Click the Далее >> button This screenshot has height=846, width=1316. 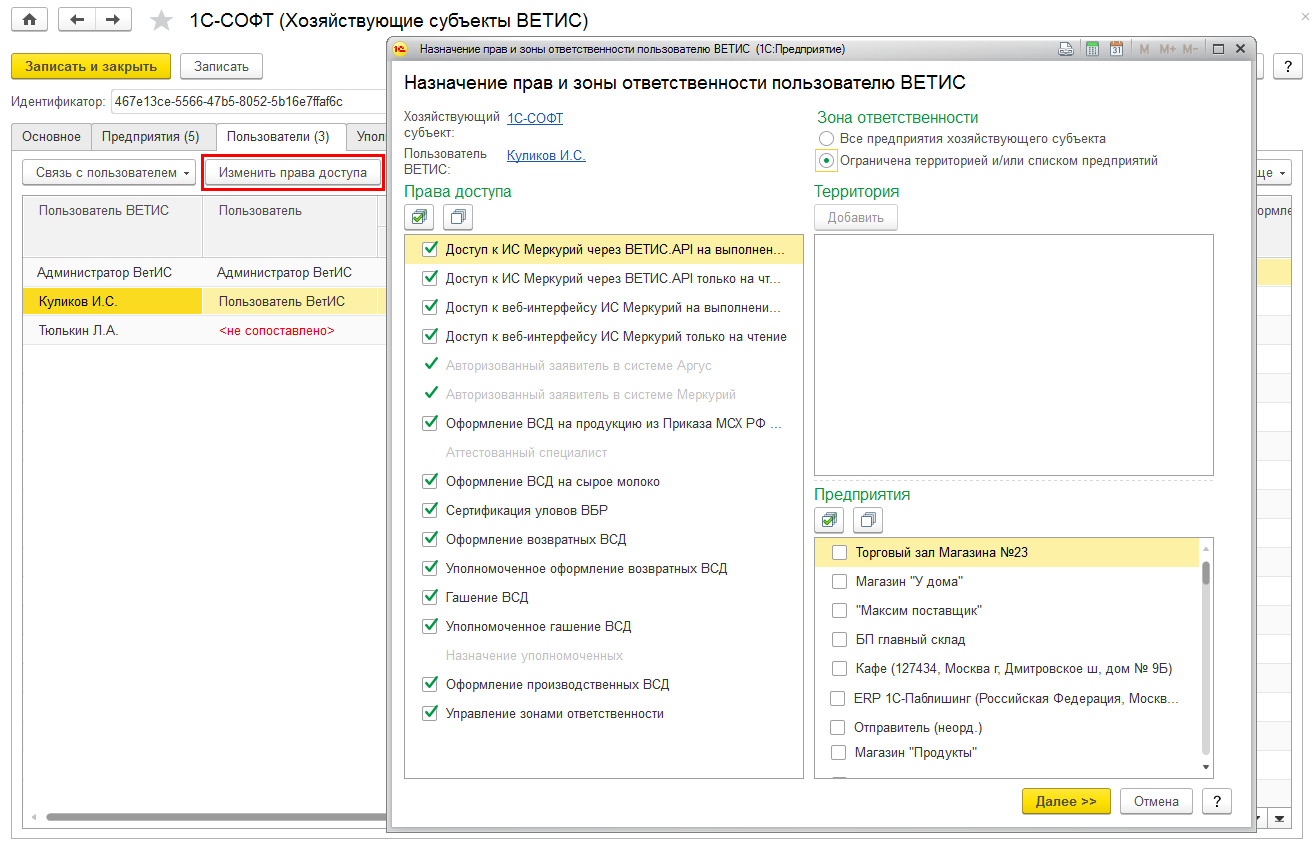pos(1066,801)
